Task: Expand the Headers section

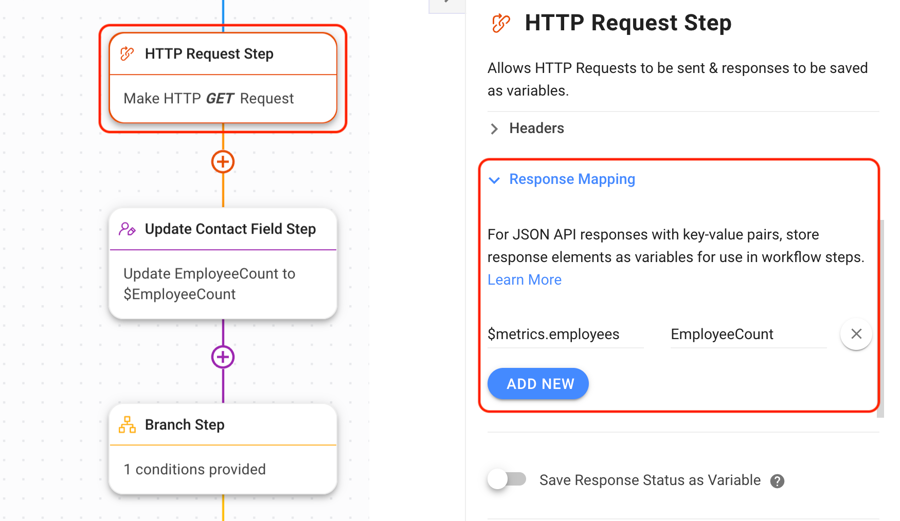Action: pyautogui.click(x=495, y=129)
